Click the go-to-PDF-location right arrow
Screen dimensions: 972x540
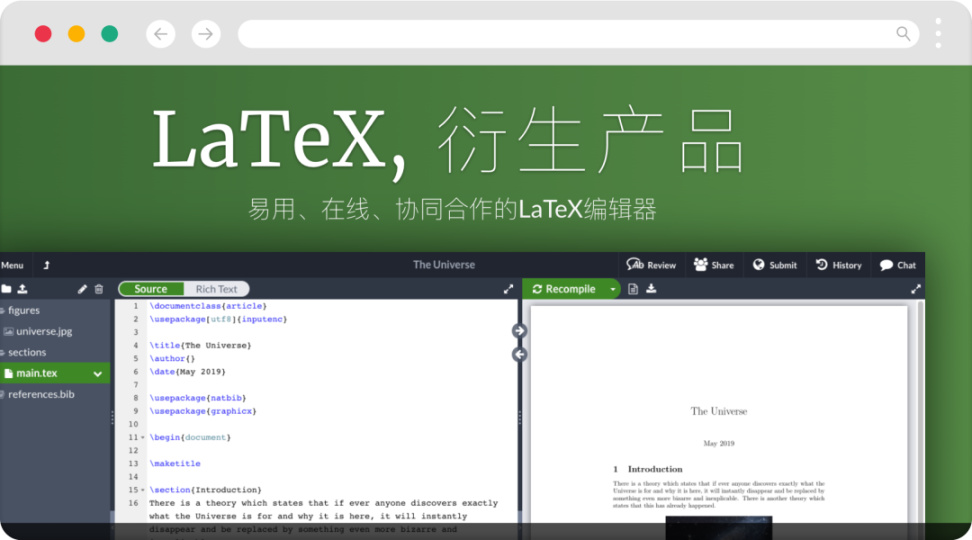coord(519,331)
